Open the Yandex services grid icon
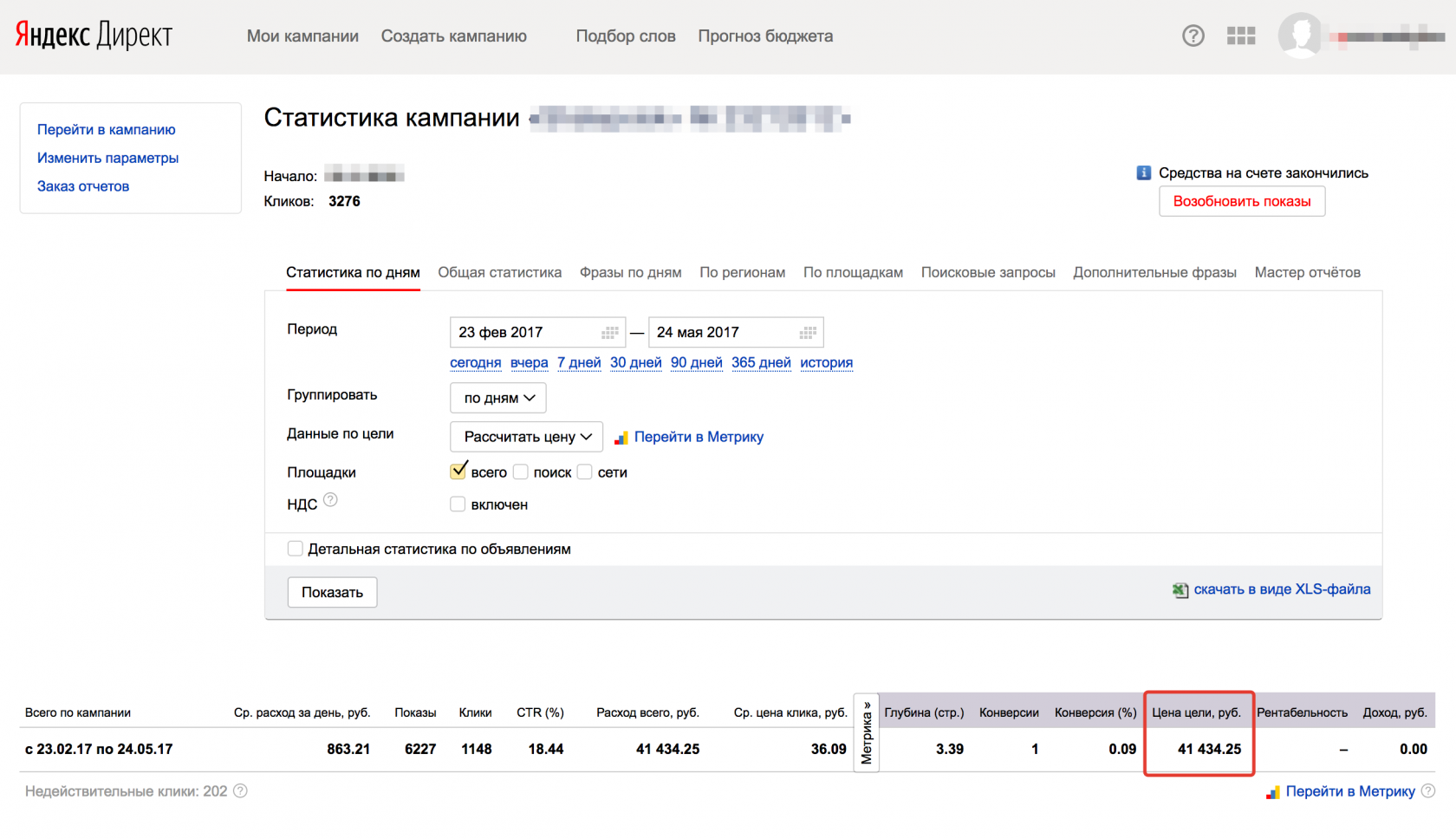 (1241, 36)
